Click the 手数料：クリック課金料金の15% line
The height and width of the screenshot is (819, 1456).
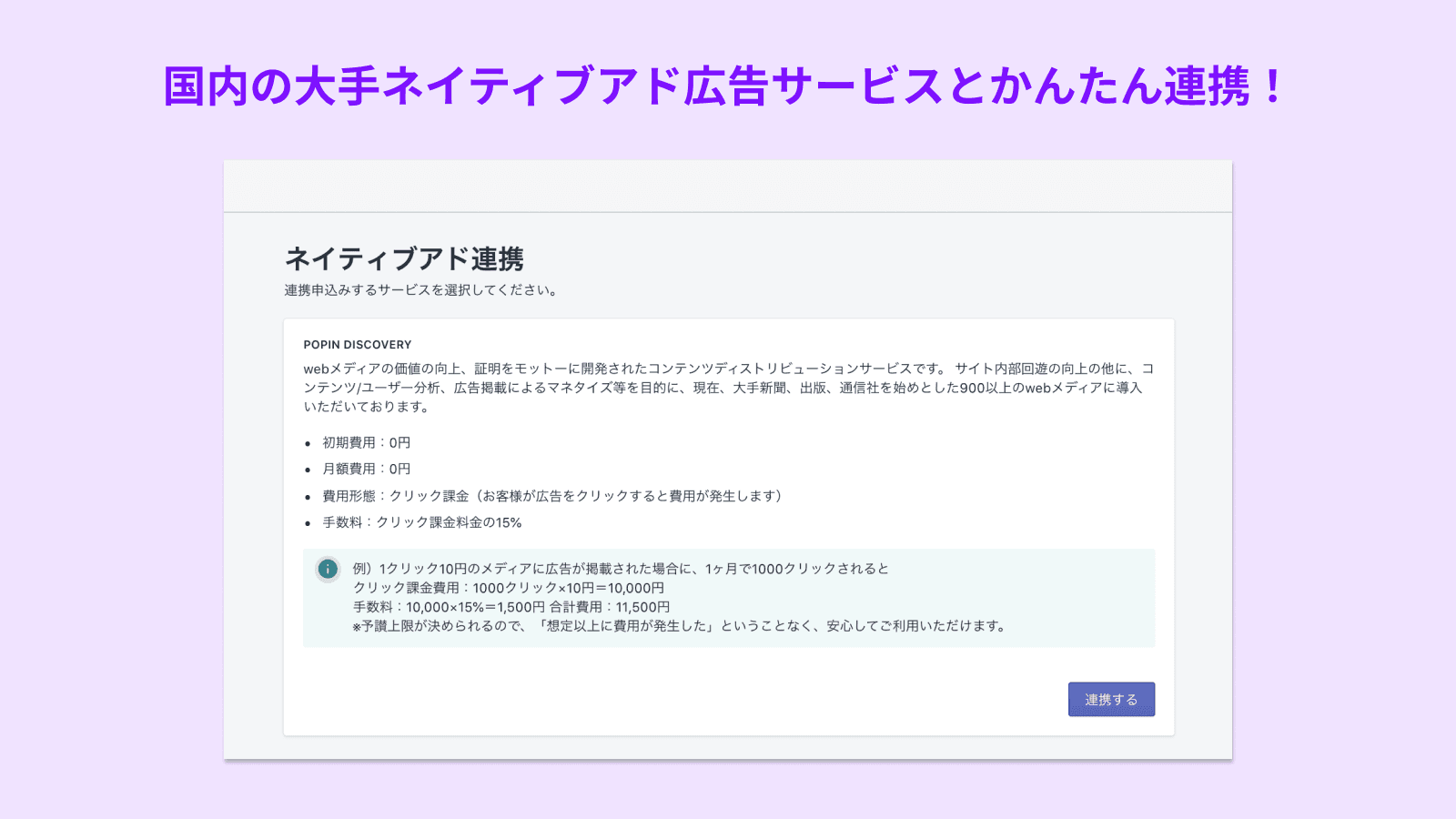tap(422, 522)
